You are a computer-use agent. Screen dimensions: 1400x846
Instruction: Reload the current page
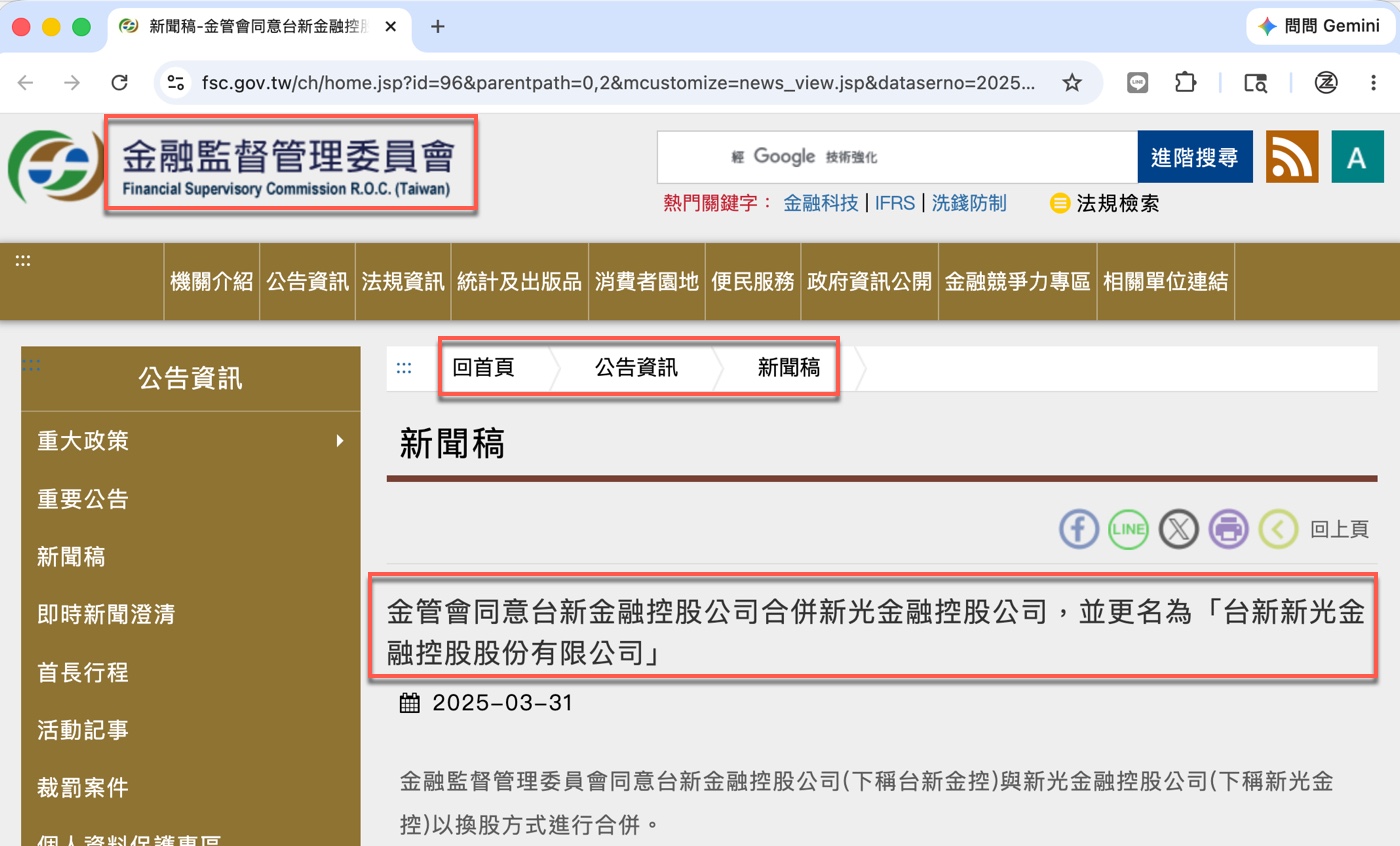[x=119, y=83]
